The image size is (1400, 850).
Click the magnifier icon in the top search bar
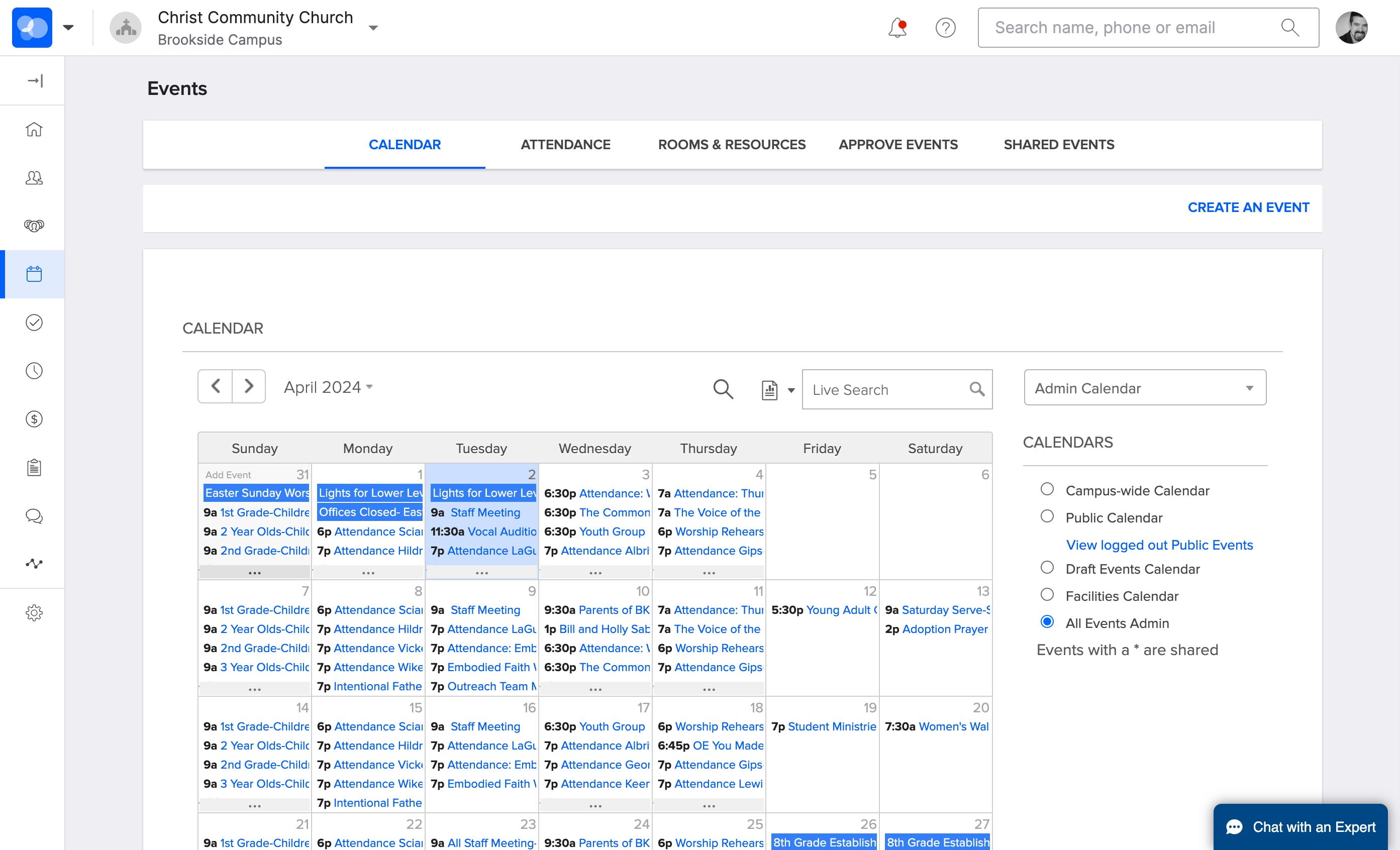coord(1290,27)
